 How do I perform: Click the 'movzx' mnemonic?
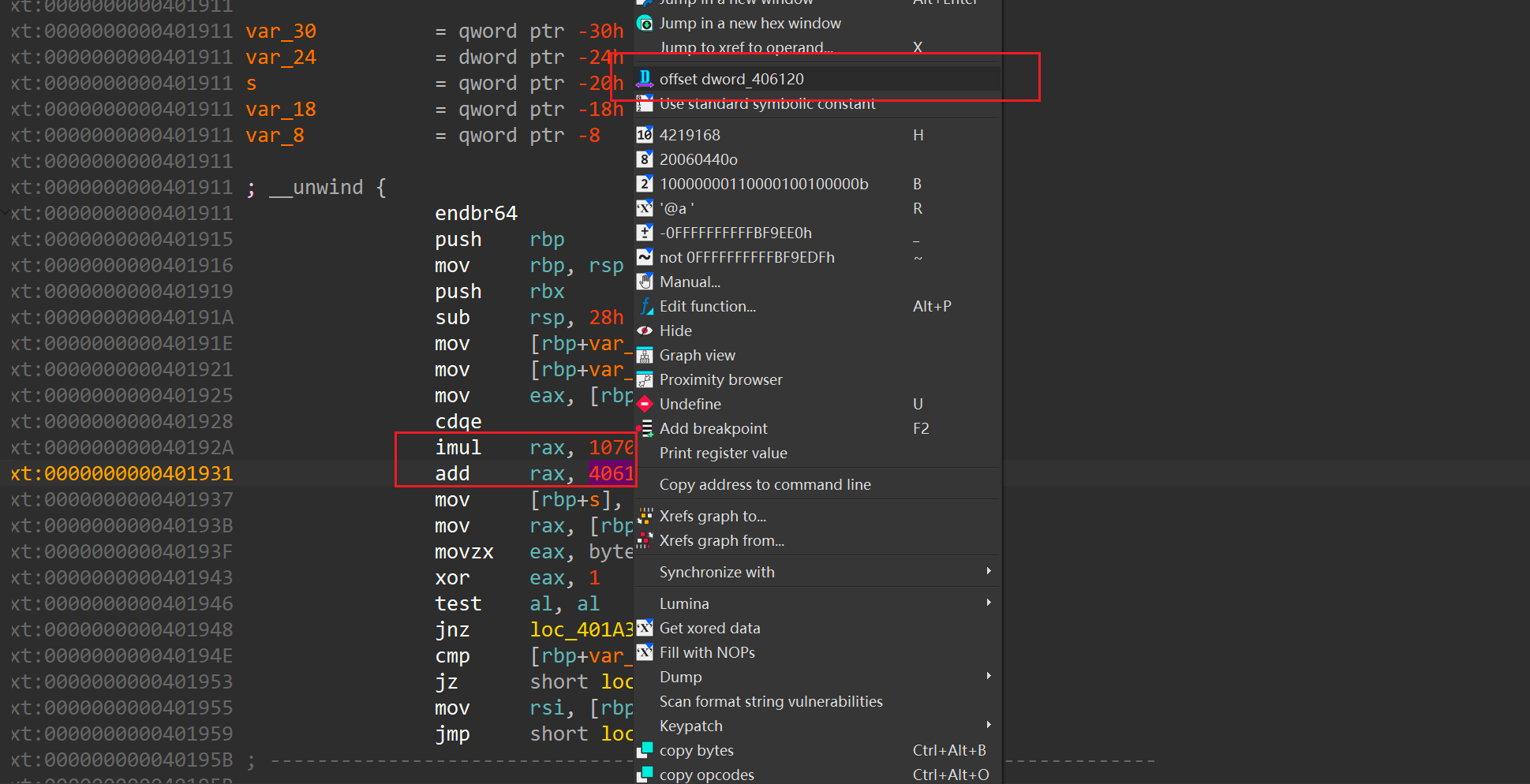(x=464, y=551)
